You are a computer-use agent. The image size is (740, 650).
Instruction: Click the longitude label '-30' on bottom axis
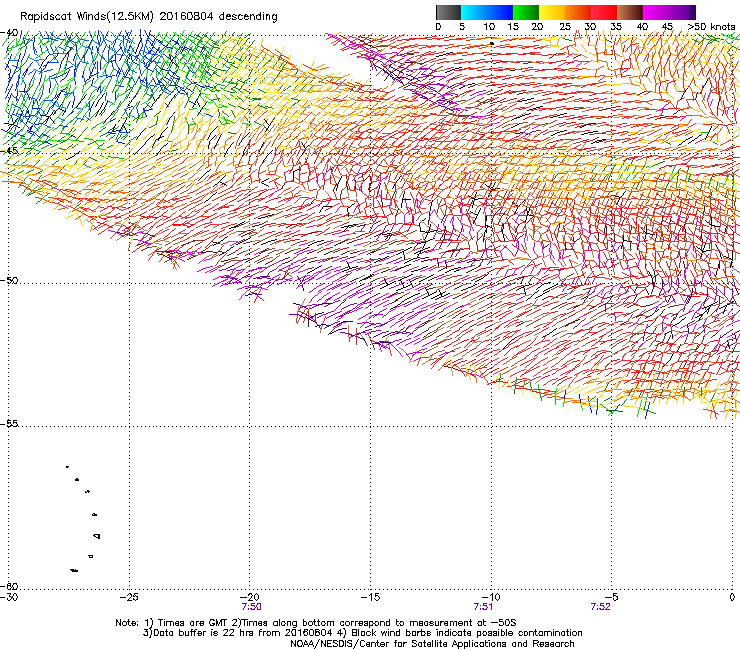[9, 597]
